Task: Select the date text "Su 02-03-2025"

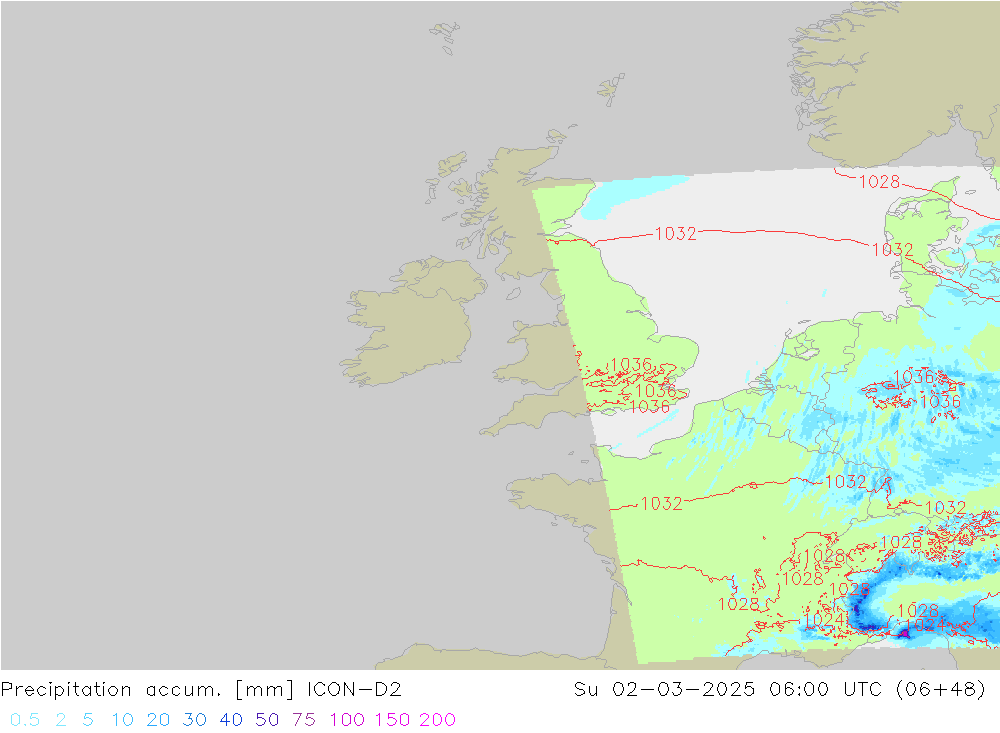Action: click(664, 690)
